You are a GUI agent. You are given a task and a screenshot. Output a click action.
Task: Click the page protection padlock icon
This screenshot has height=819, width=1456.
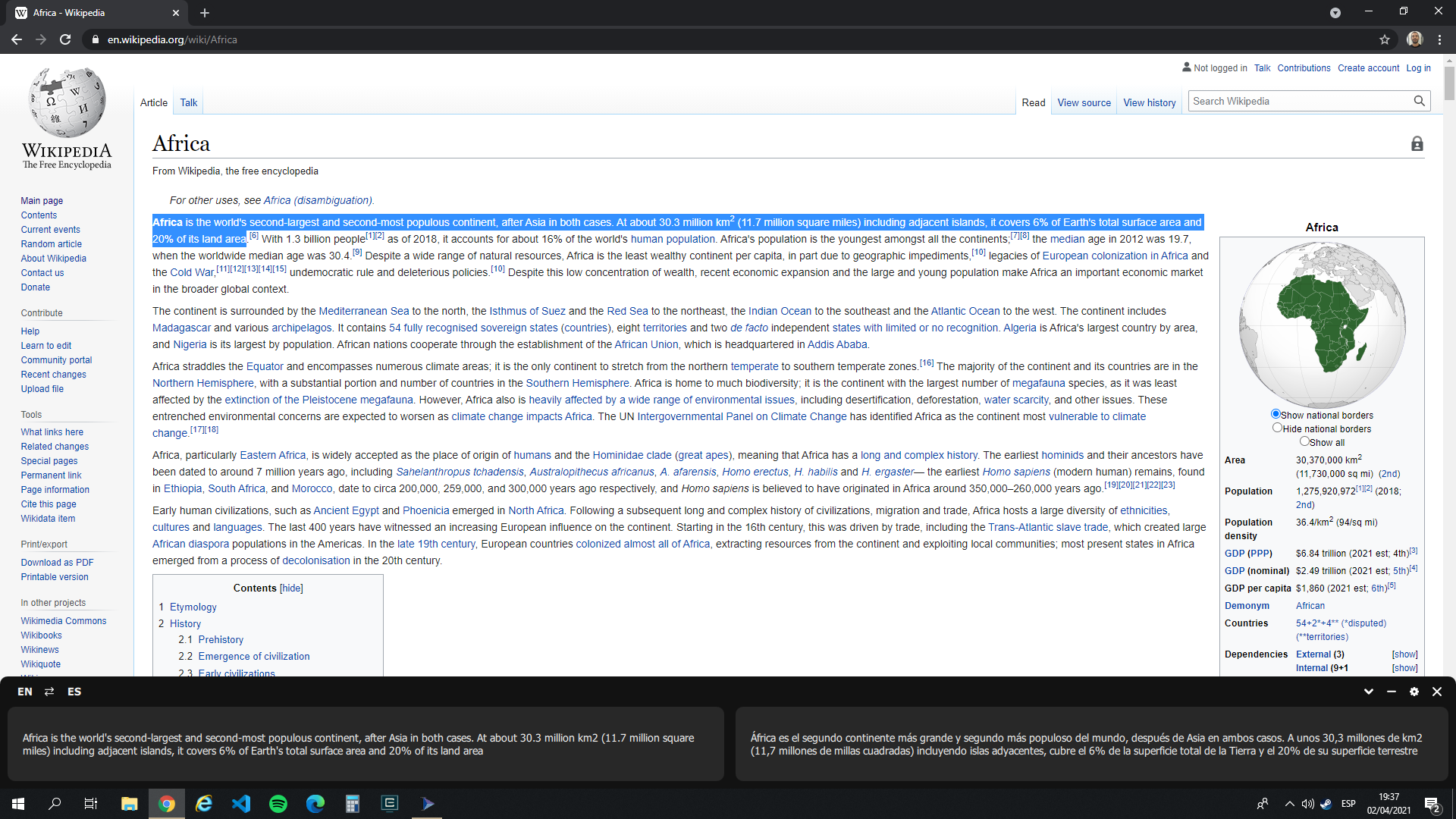pos(1417,144)
